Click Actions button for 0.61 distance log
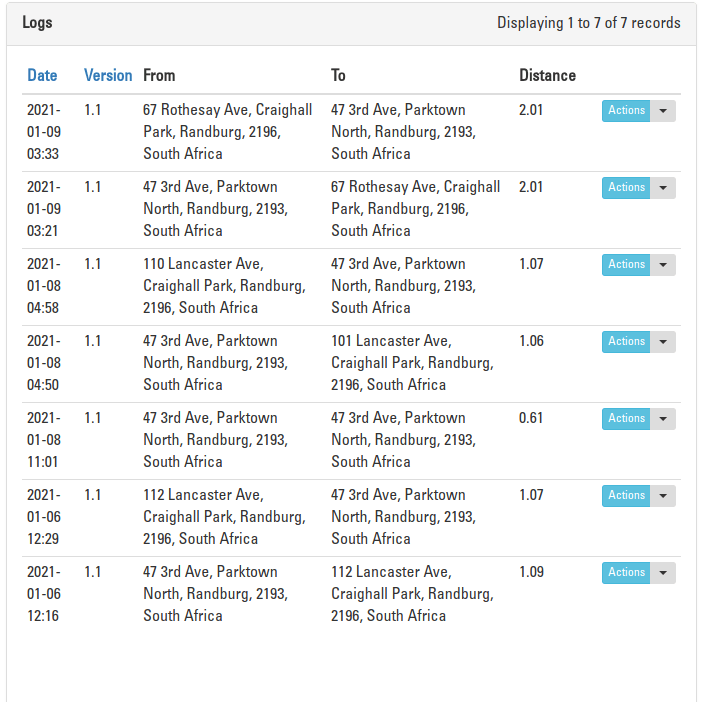Image resolution: width=702 pixels, height=702 pixels. pos(626,419)
